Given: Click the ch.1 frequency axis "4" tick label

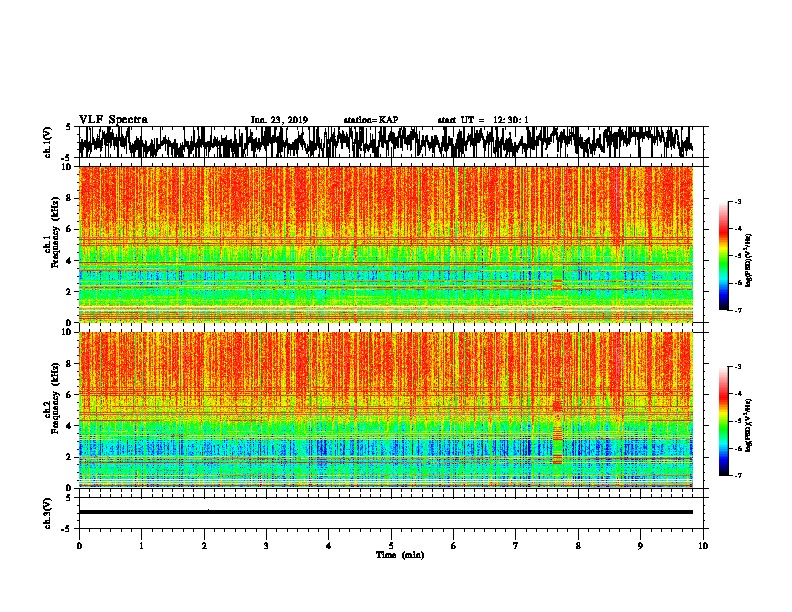Looking at the screenshot, I should (71, 261).
